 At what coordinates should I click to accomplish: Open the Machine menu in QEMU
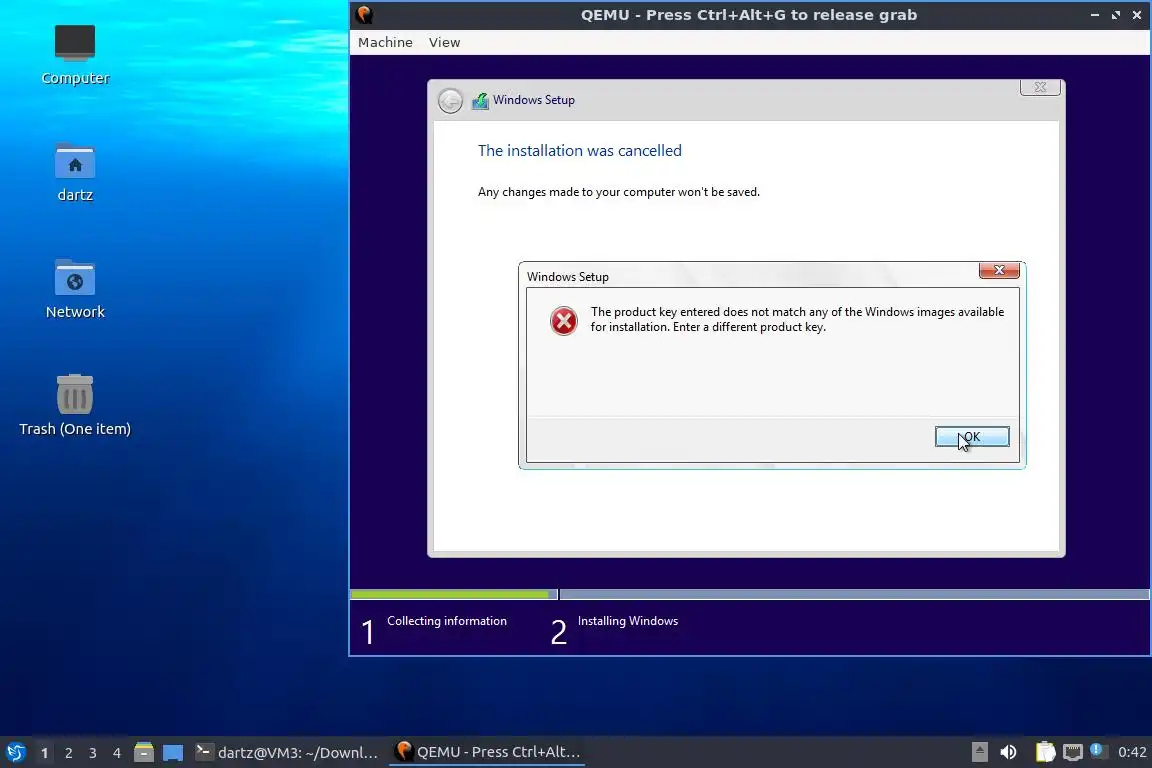385,43
